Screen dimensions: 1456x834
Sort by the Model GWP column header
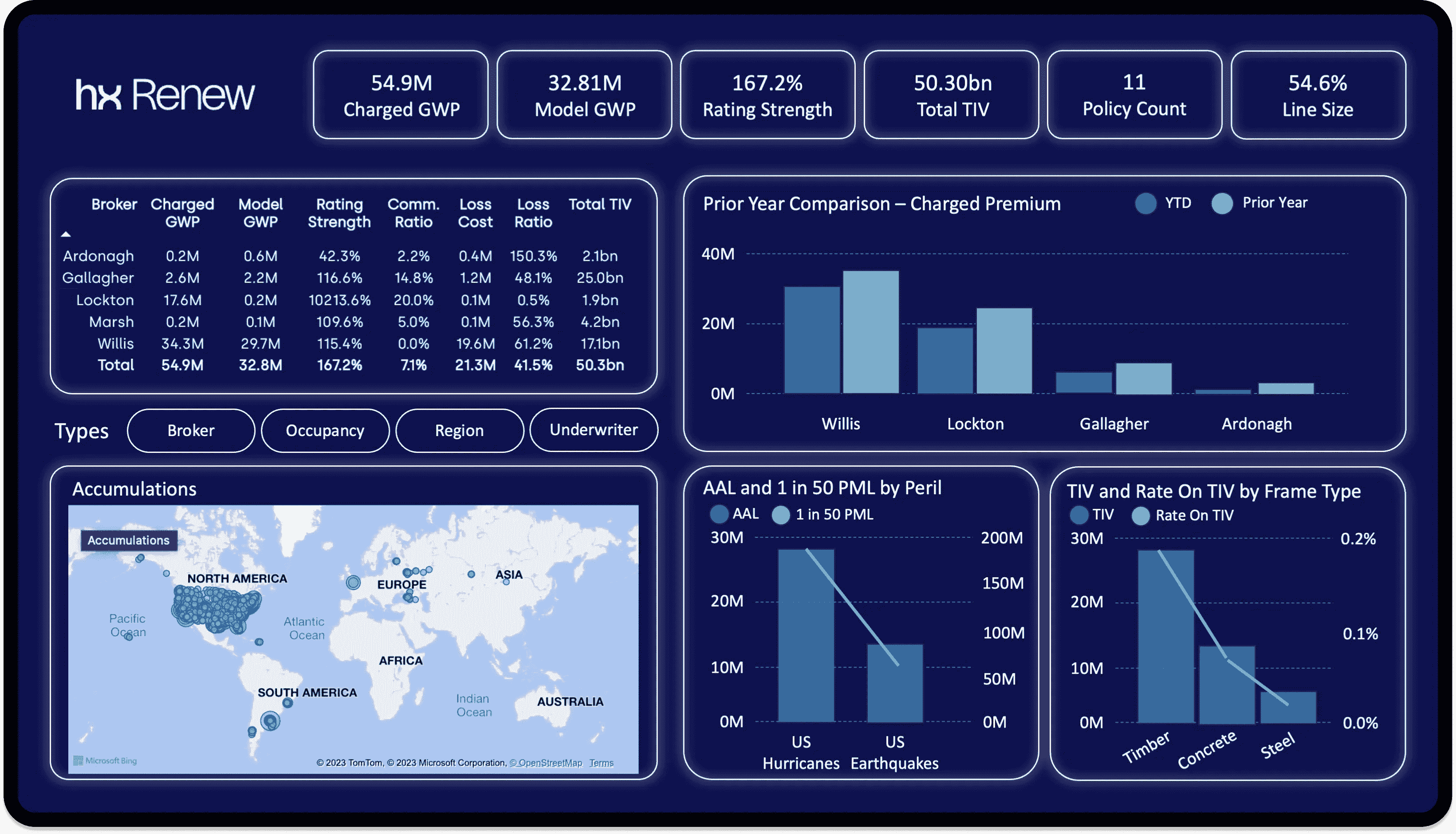click(260, 212)
